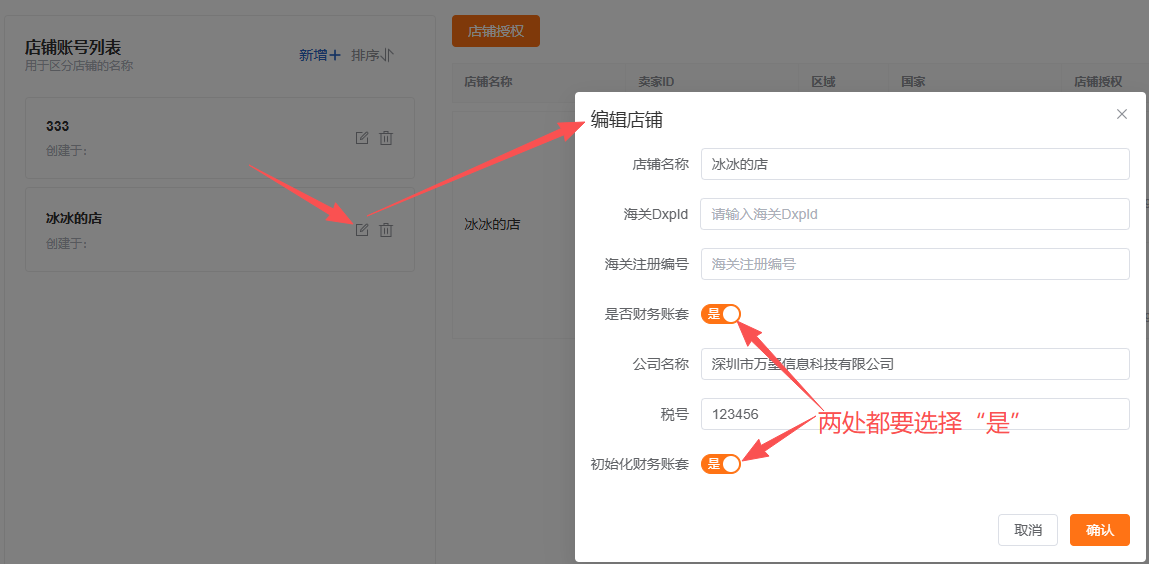1149x564 pixels.
Task: Delete 冰冰的店 using trash icon
Action: click(386, 230)
